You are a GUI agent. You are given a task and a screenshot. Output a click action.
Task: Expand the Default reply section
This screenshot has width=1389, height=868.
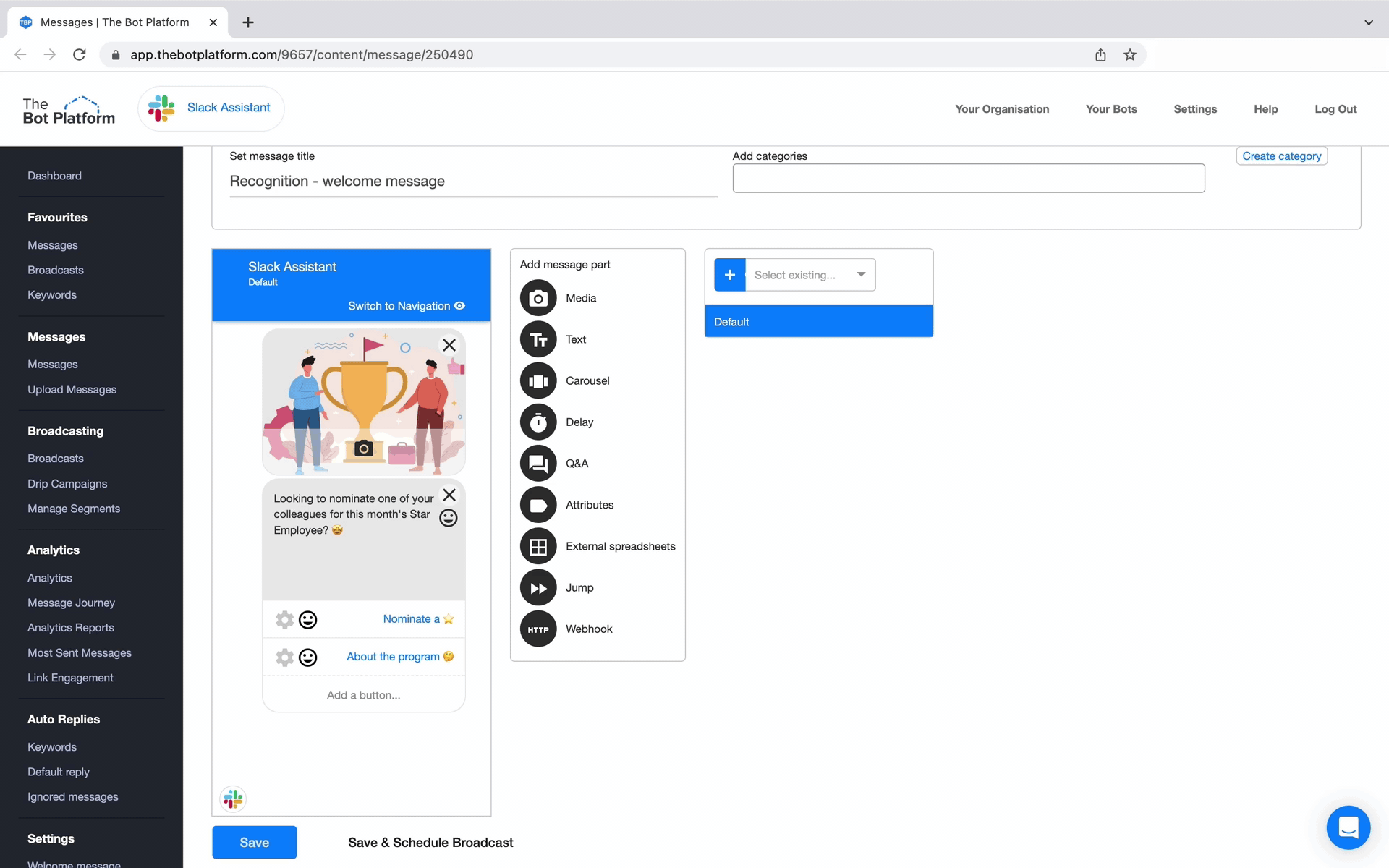click(58, 772)
